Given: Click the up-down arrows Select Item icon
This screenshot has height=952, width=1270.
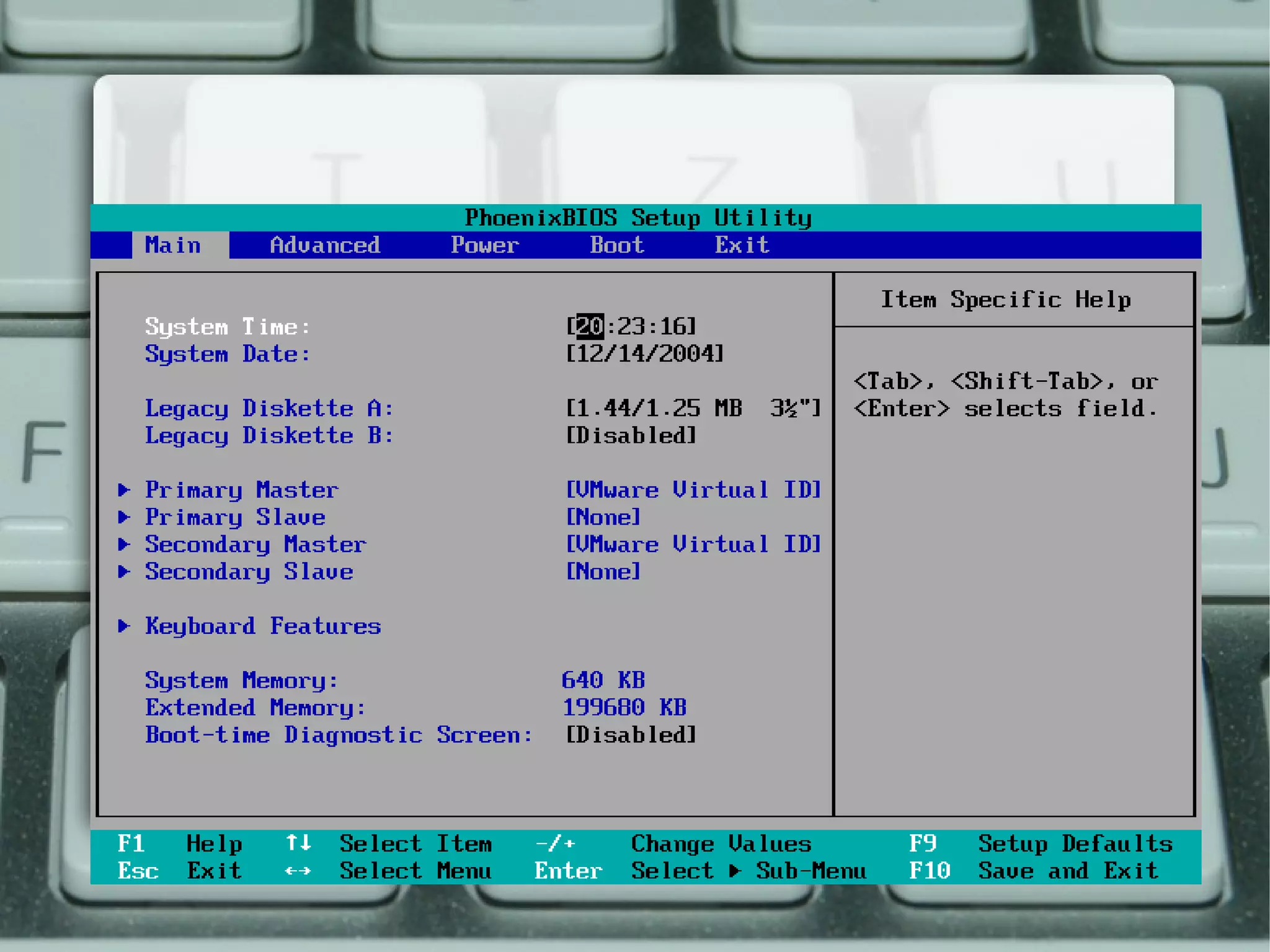Looking at the screenshot, I should tap(298, 843).
